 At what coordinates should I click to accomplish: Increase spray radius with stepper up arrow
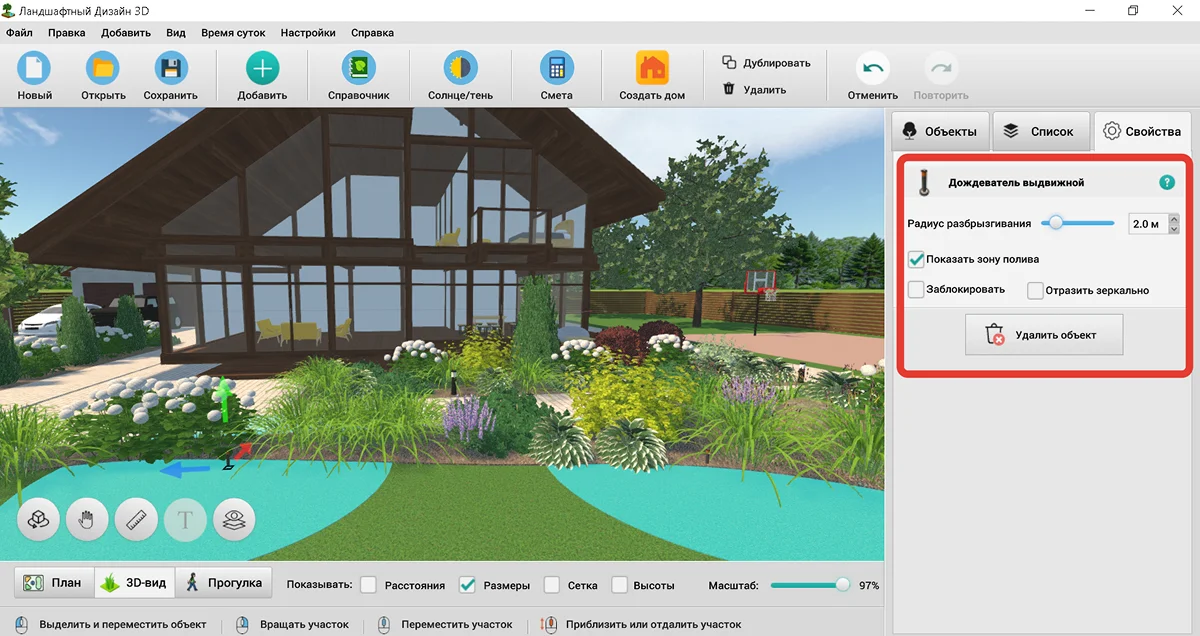click(x=1173, y=219)
